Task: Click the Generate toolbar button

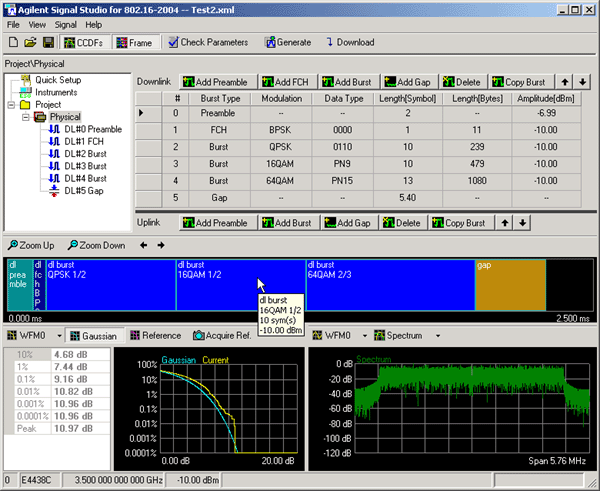Action: (288, 42)
